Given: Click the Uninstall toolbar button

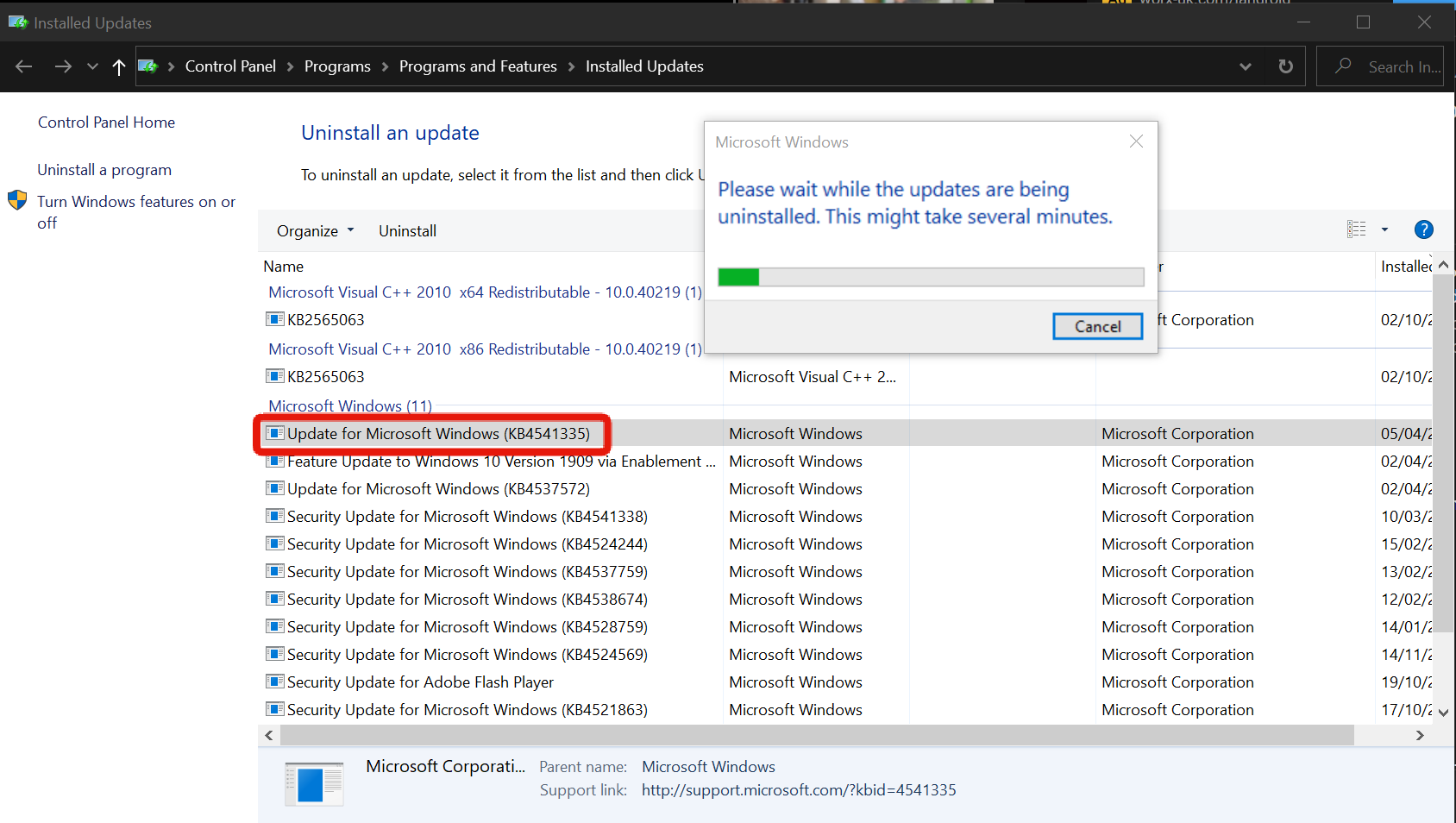Looking at the screenshot, I should [x=407, y=231].
